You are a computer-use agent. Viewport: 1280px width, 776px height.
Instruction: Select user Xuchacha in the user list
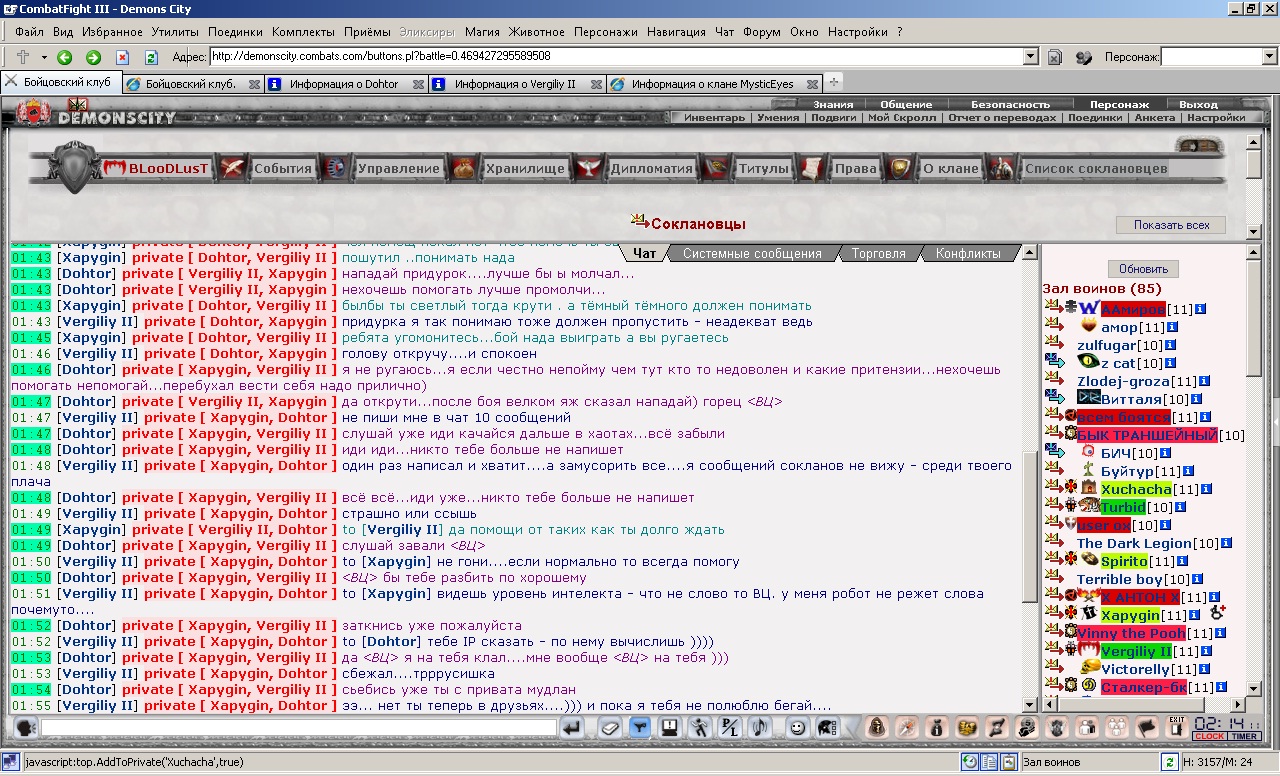tap(1136, 489)
